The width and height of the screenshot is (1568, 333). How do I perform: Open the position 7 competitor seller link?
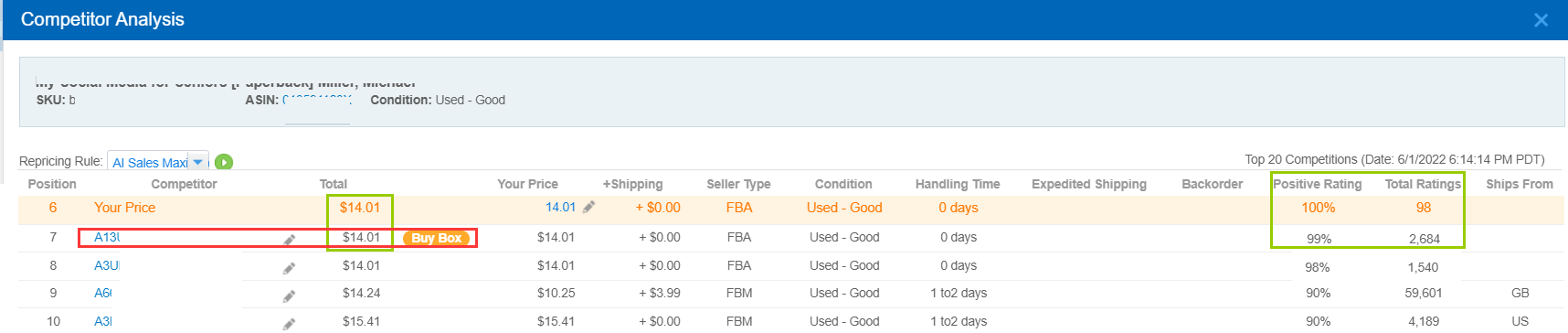(x=107, y=237)
